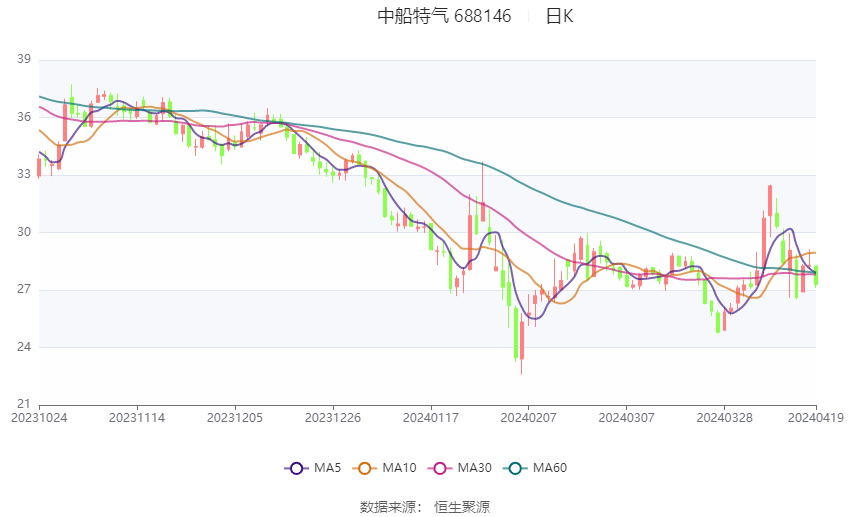Image resolution: width=850 pixels, height=517 pixels.
Task: Toggle the MA5 legend marker
Action: 295,468
